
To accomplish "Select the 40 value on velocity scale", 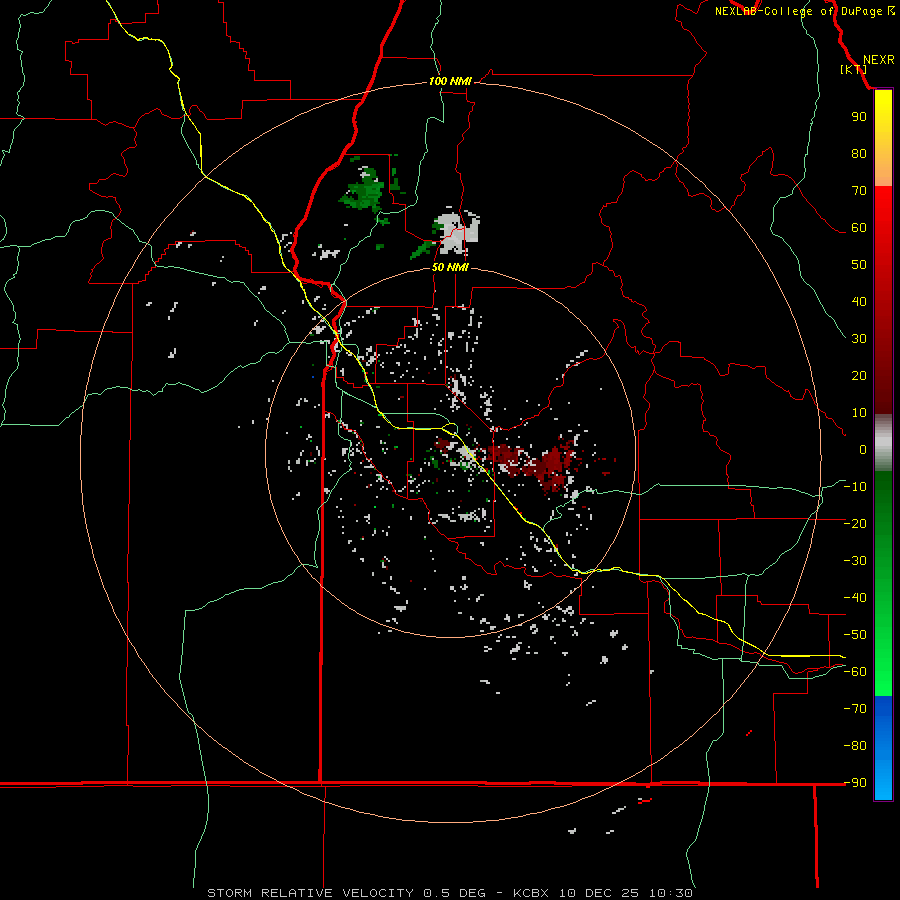I will tap(859, 302).
